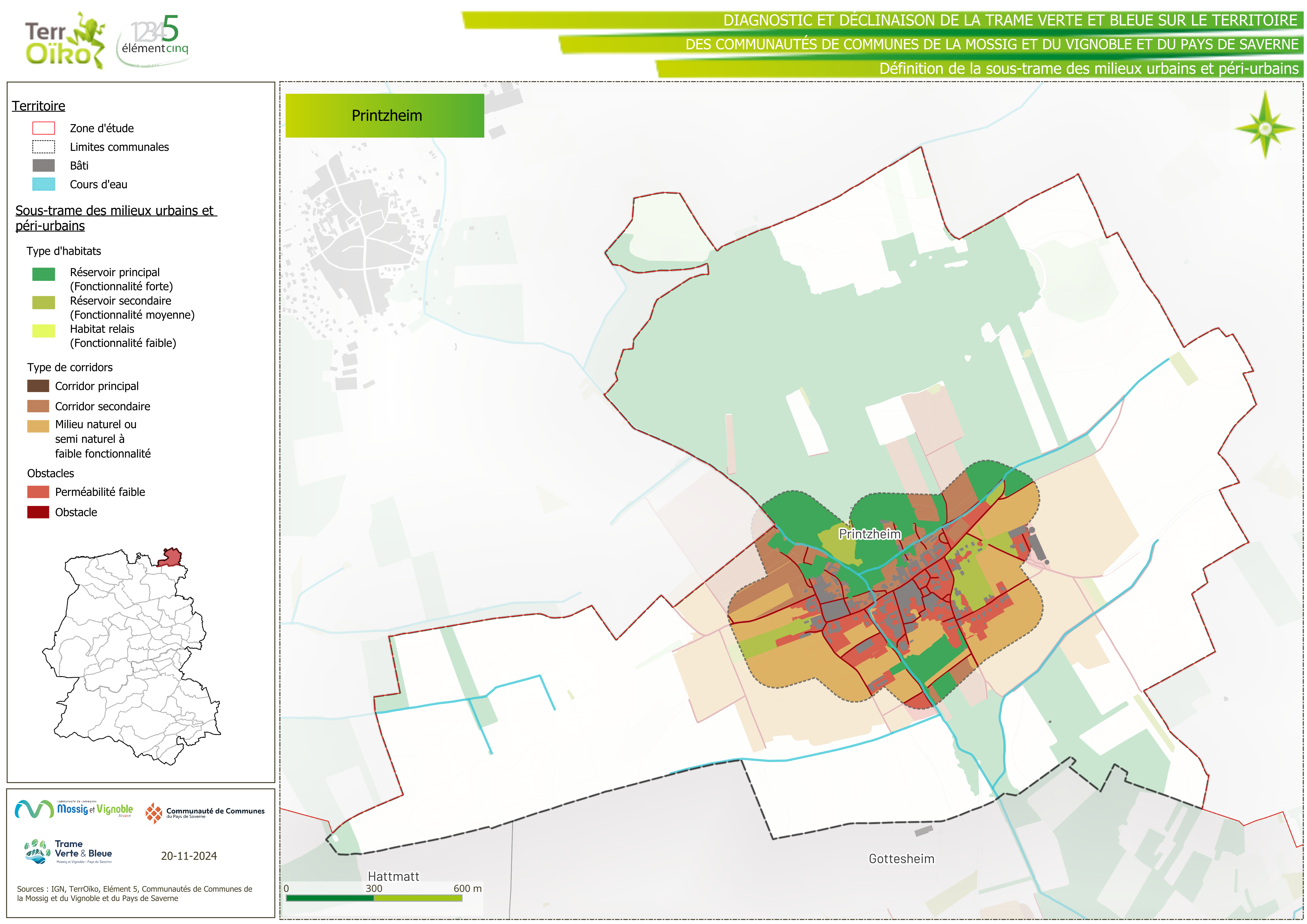This screenshot has width=1307, height=924.
Task: Click the Gottesheim map label
Action: pyautogui.click(x=901, y=859)
